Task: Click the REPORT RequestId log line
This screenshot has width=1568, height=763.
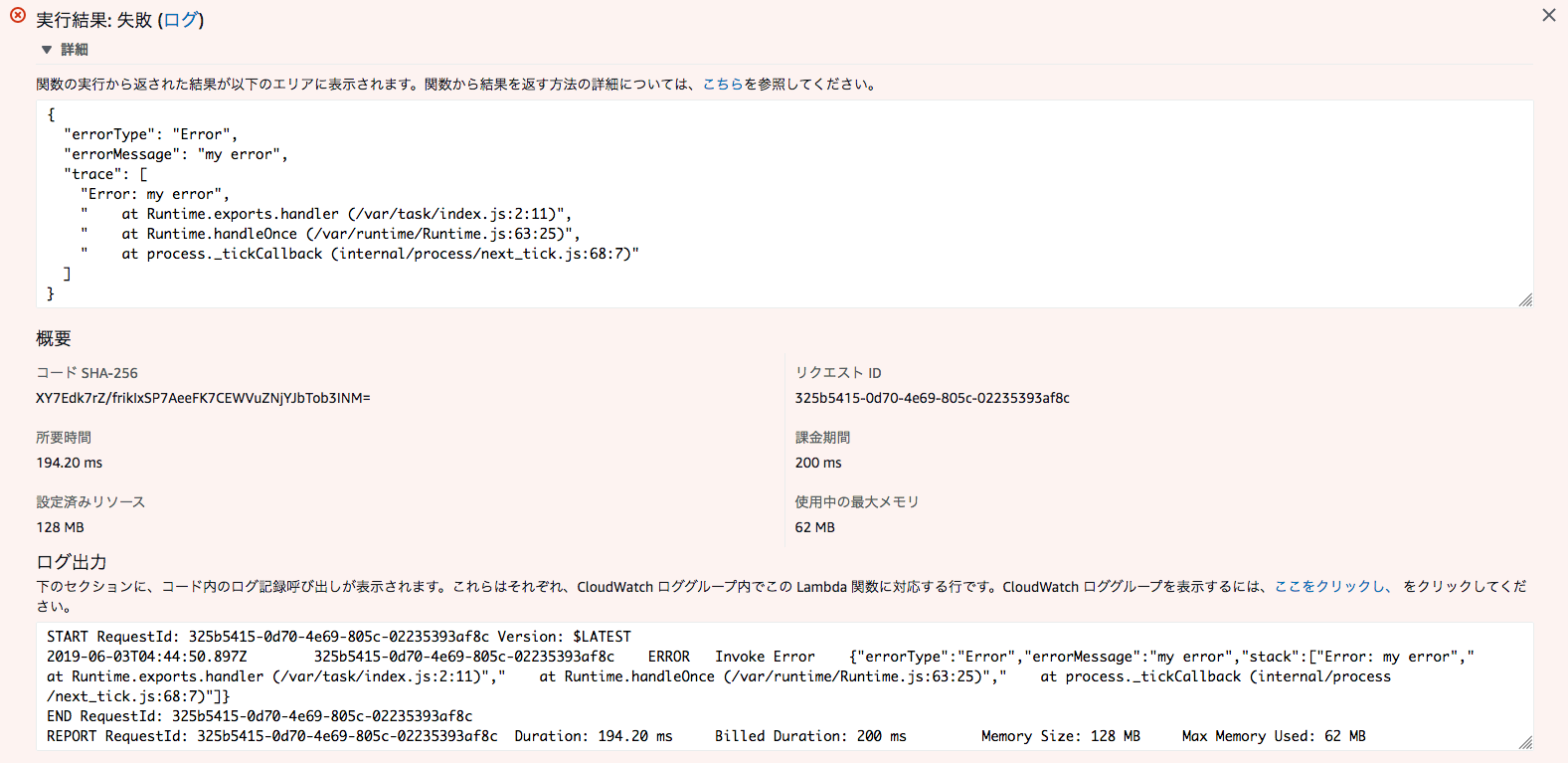Action: tap(706, 736)
